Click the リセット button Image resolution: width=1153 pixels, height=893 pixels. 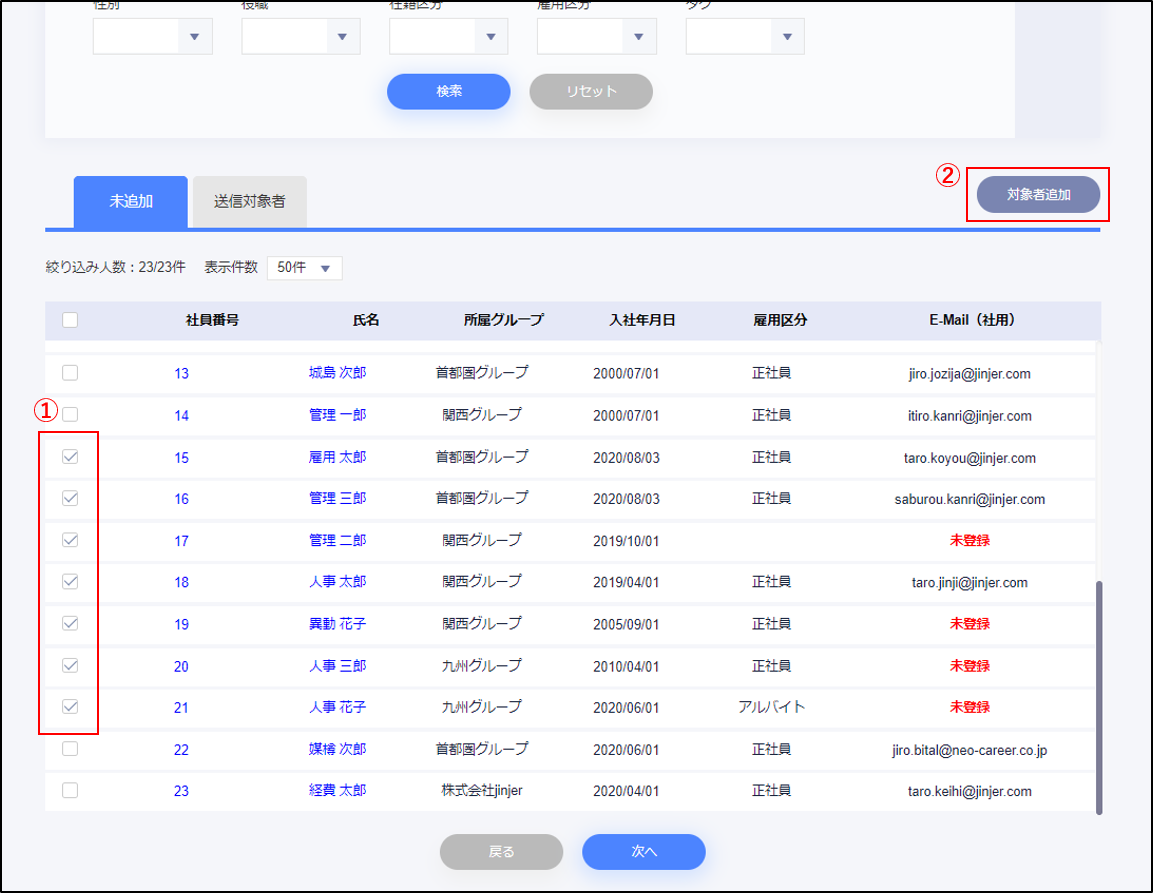point(591,91)
